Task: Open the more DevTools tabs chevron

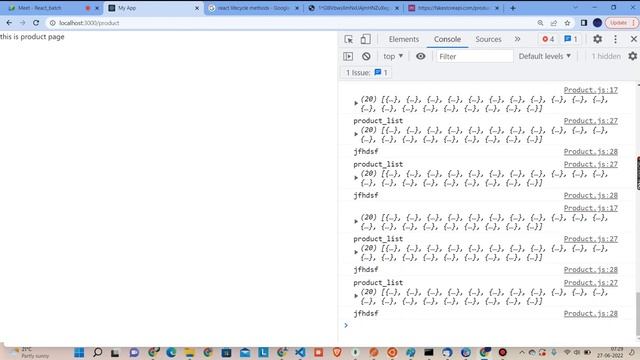Action: pyautogui.click(x=517, y=39)
